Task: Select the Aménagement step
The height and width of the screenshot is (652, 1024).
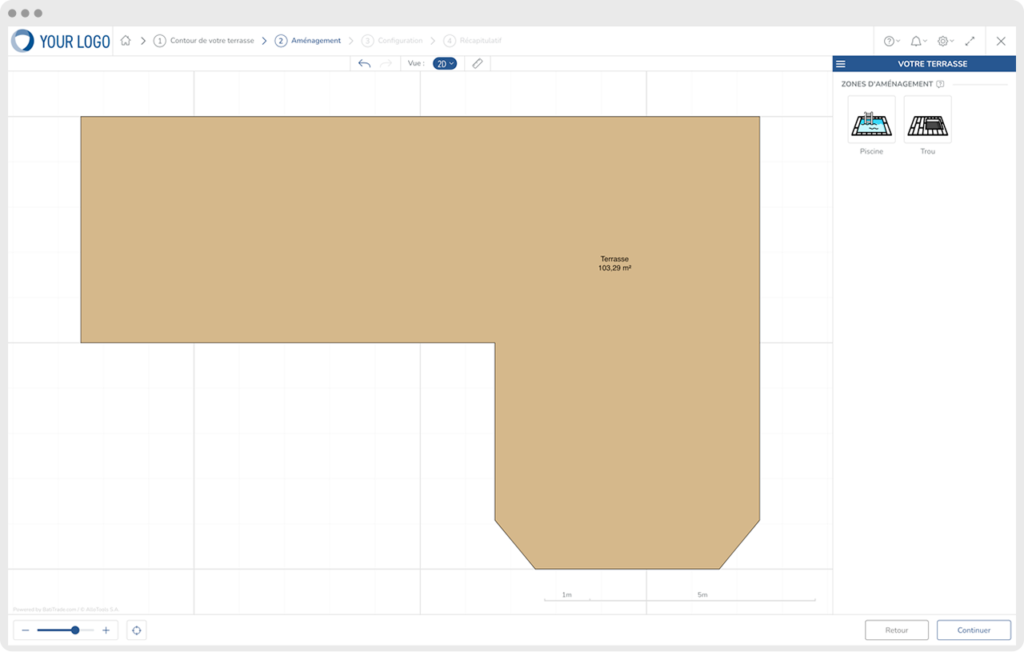Action: pyautogui.click(x=308, y=41)
